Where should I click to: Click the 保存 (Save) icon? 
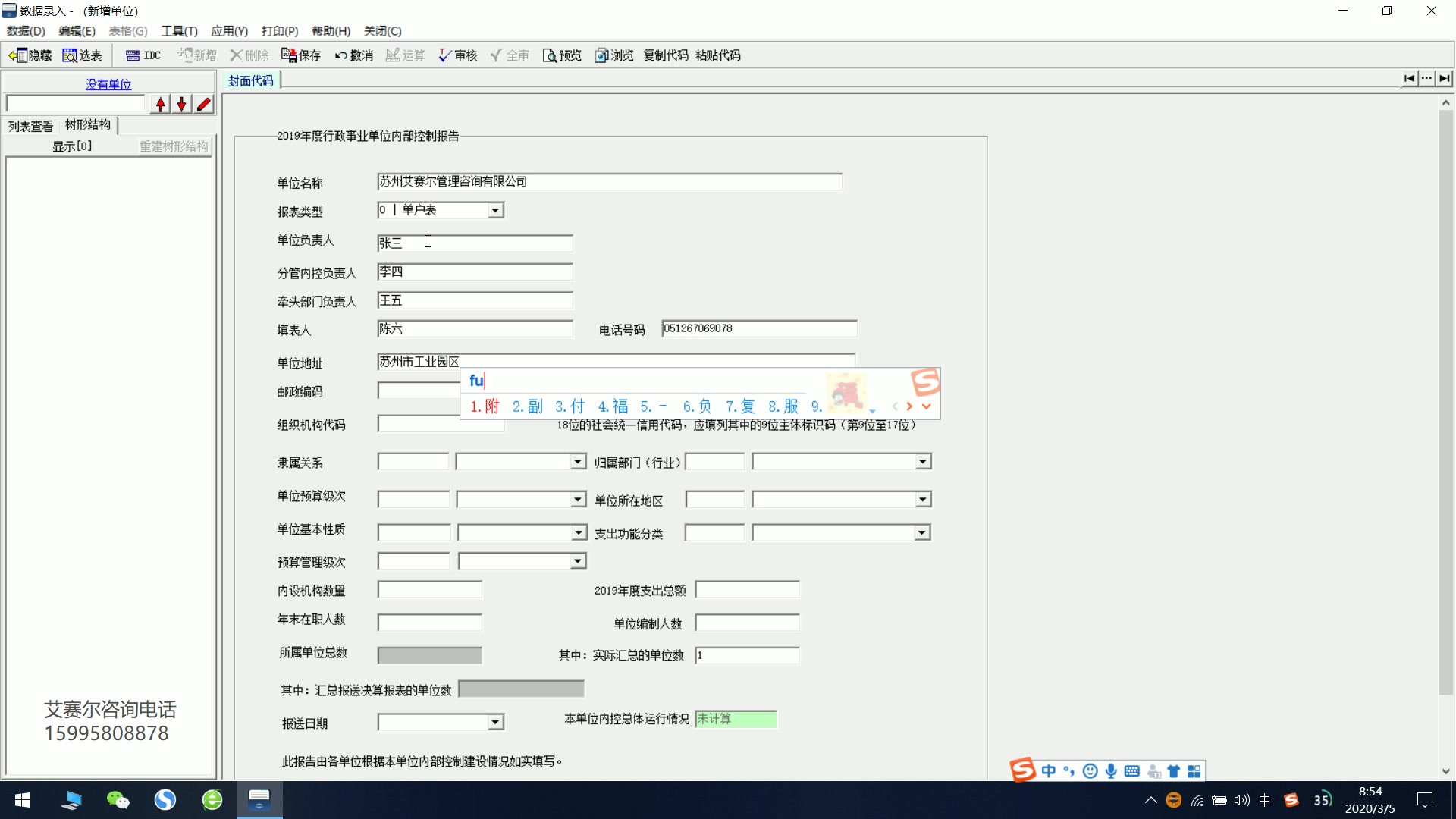(x=305, y=55)
